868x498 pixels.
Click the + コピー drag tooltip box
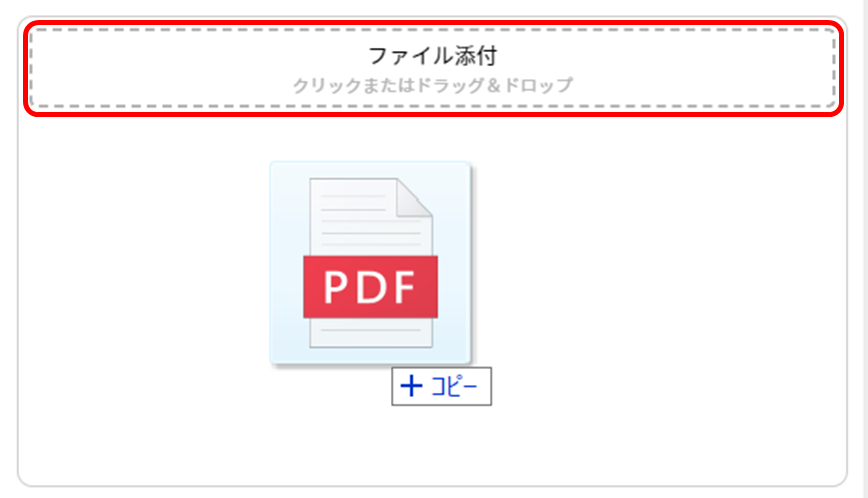pos(441,386)
